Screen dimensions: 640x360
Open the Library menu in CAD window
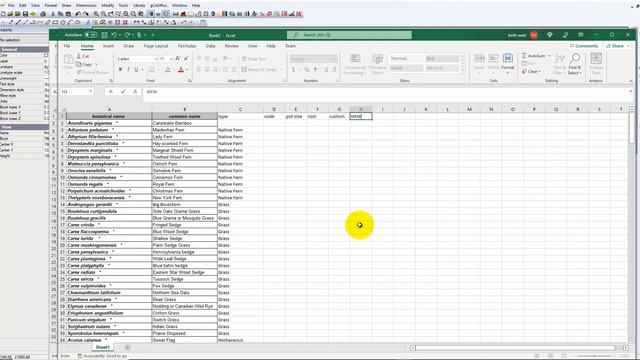point(139,5)
